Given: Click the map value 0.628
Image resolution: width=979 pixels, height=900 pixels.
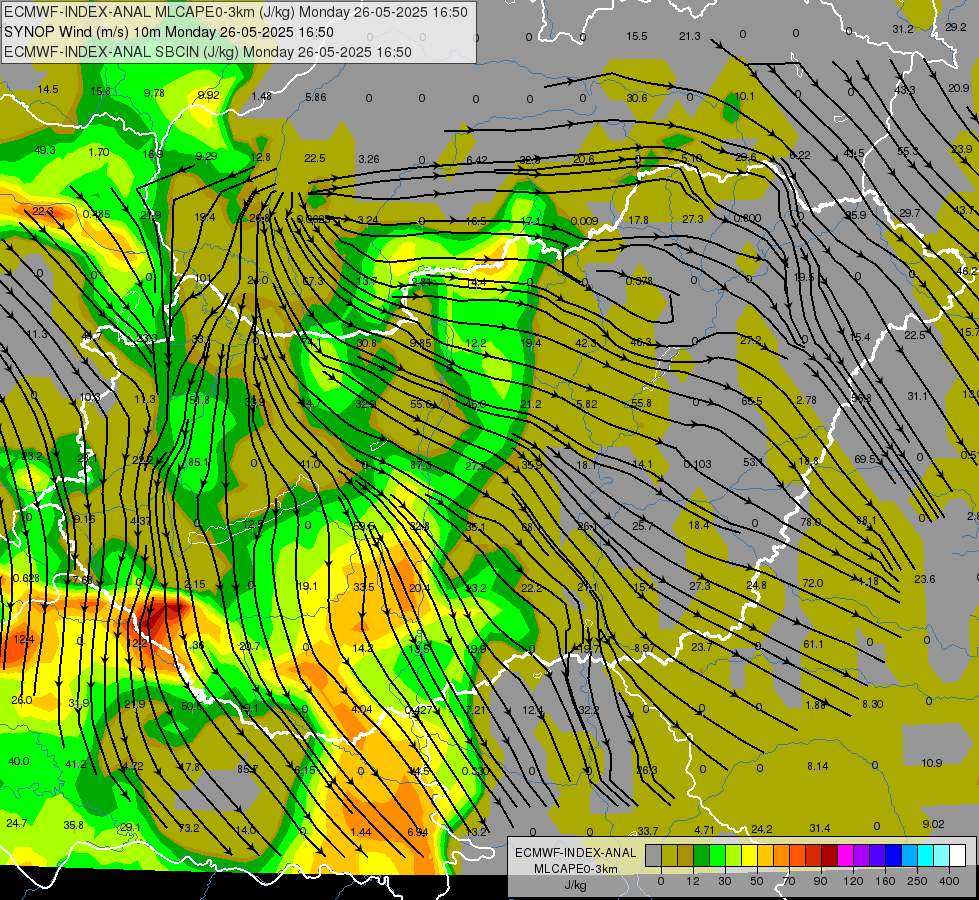Looking at the screenshot, I should coord(26,578).
